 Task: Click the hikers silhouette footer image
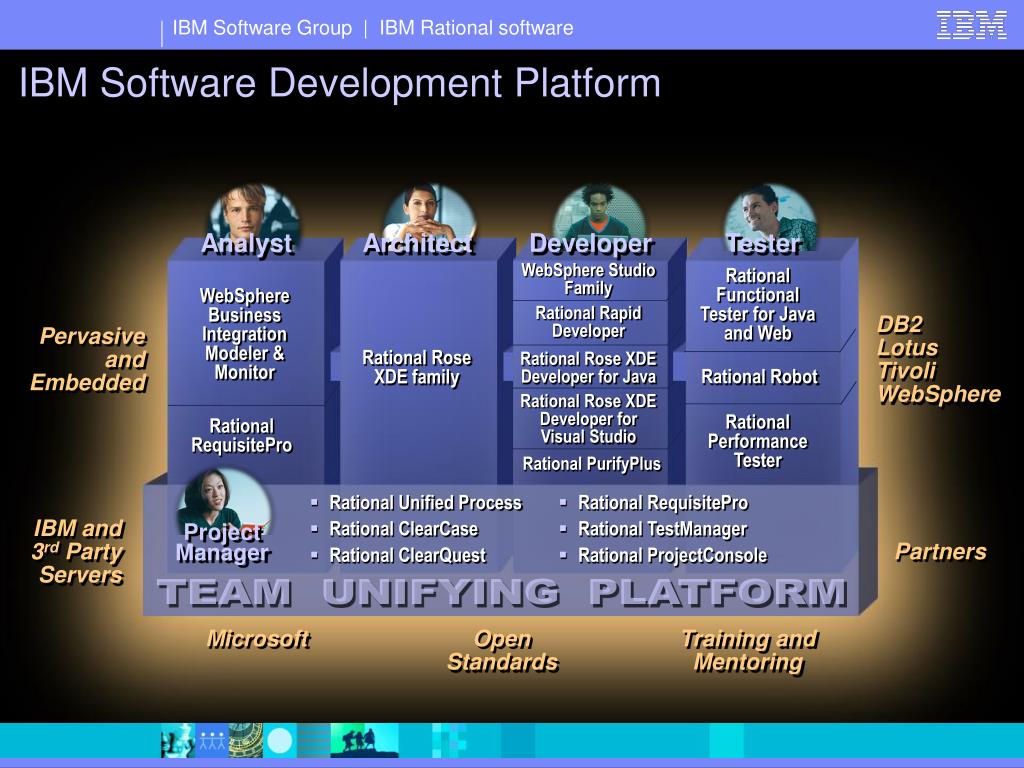coord(364,741)
